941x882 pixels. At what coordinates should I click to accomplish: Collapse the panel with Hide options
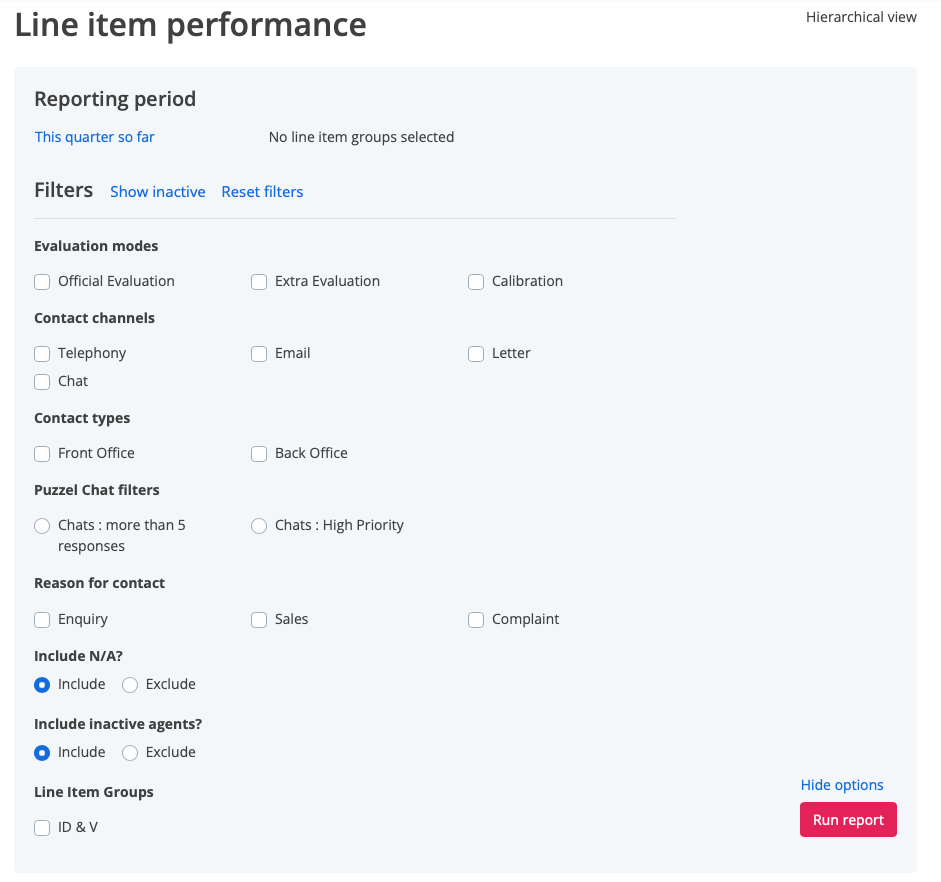pos(842,785)
